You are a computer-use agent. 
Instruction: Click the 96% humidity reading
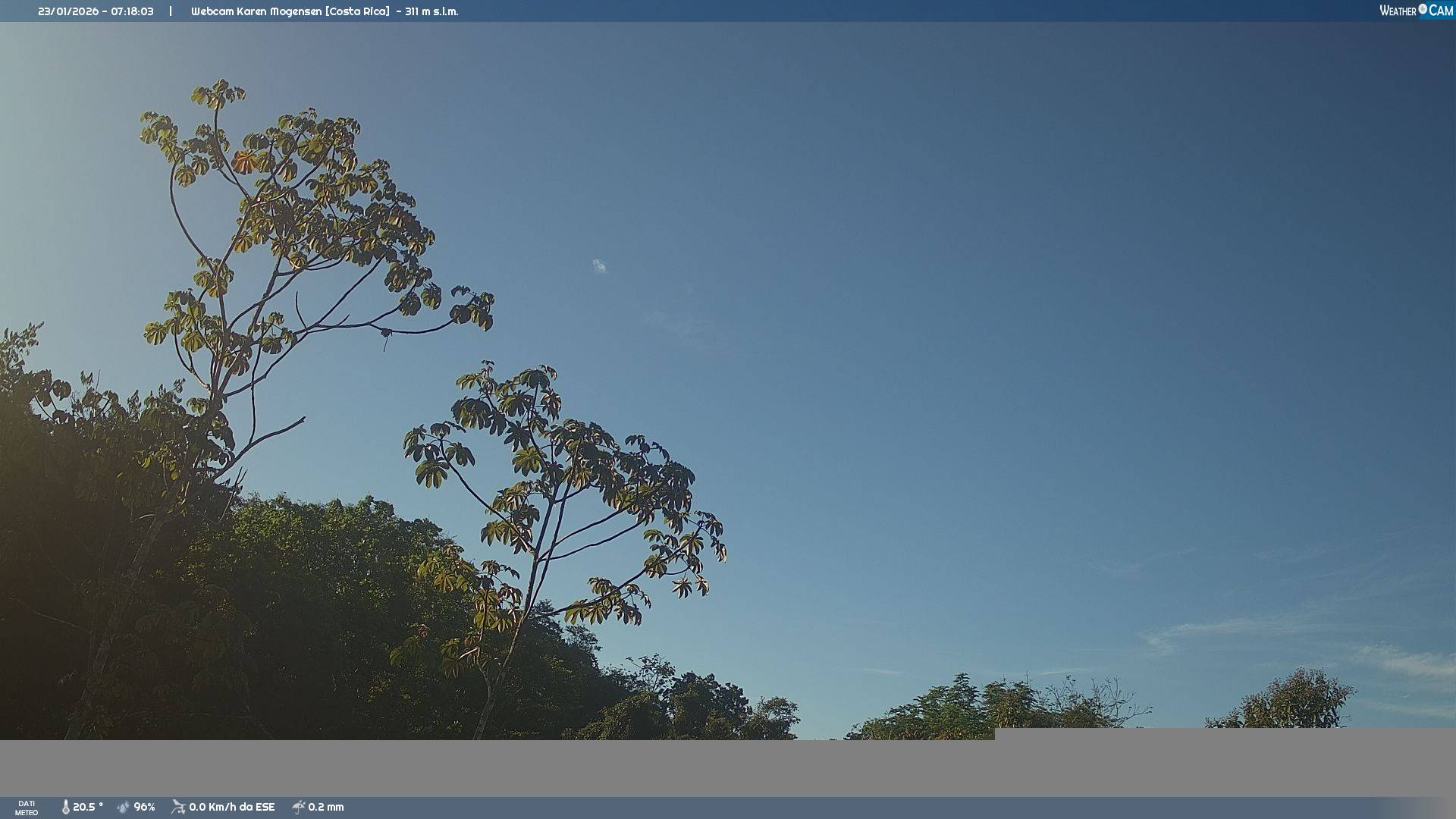(144, 807)
